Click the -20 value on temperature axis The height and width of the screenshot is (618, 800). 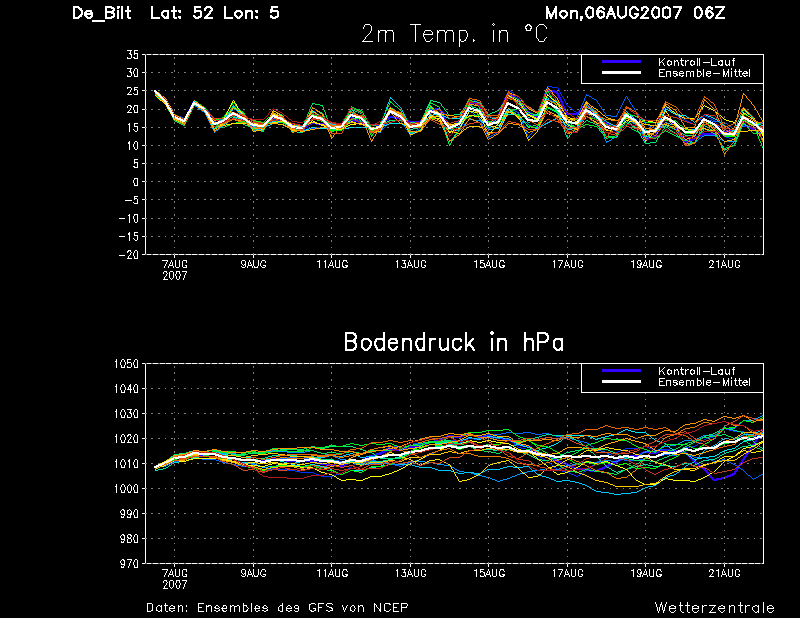point(129,255)
